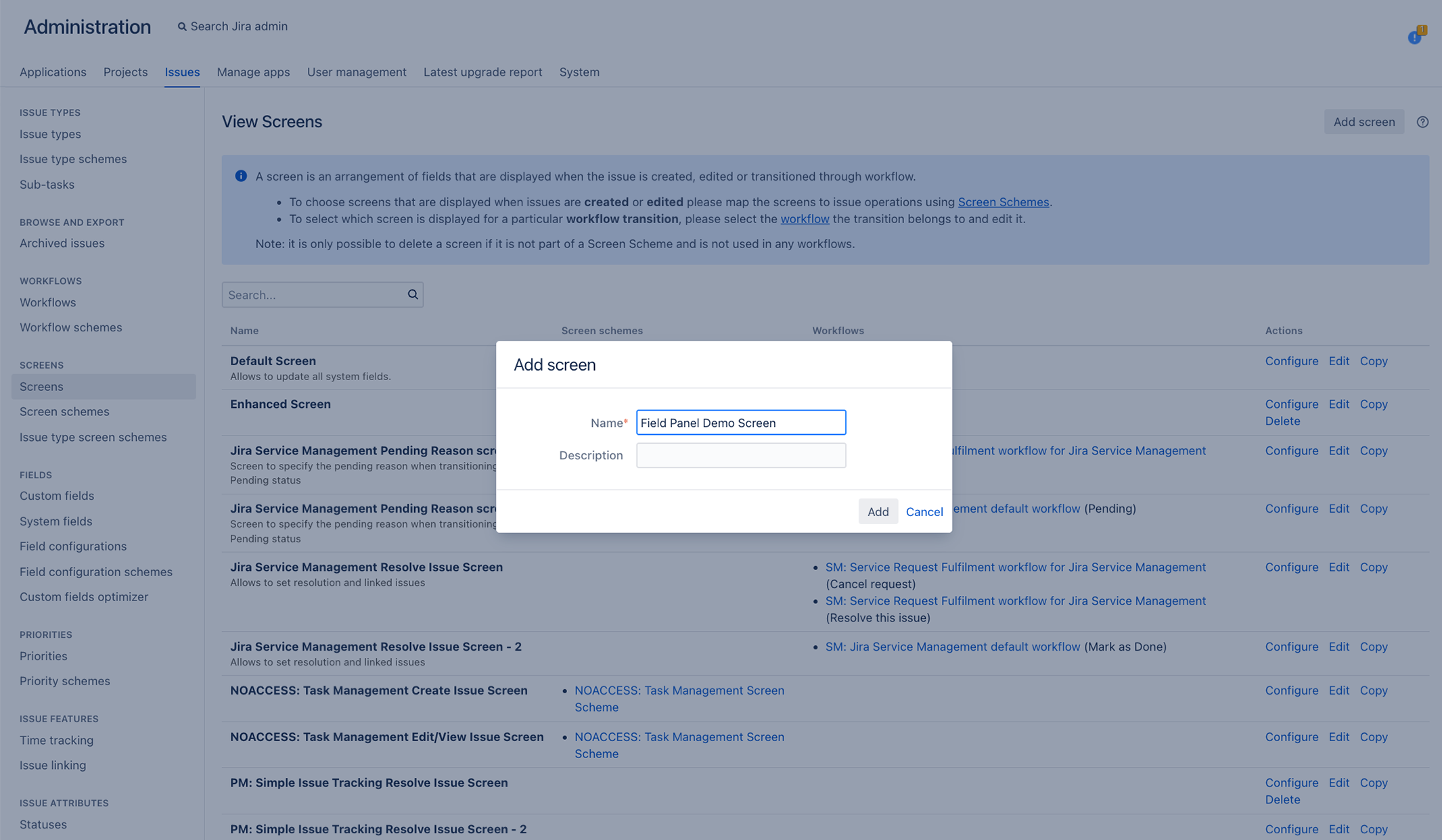Open Workflow schemes from the sidebar
Image resolution: width=1442 pixels, height=840 pixels.
(70, 327)
